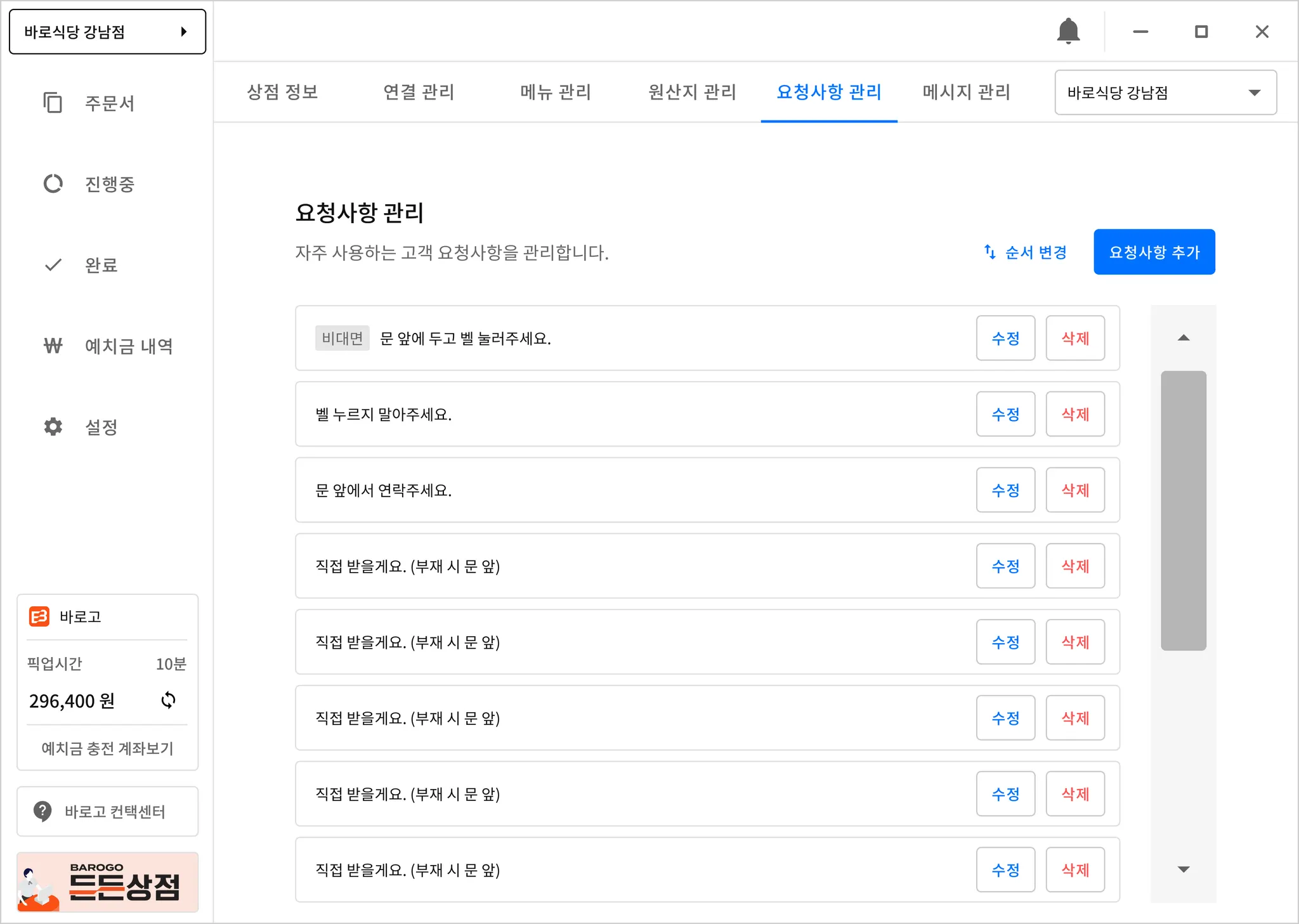Click the gray scrollbar thumb
Image resolution: width=1299 pixels, height=924 pixels.
point(1183,510)
